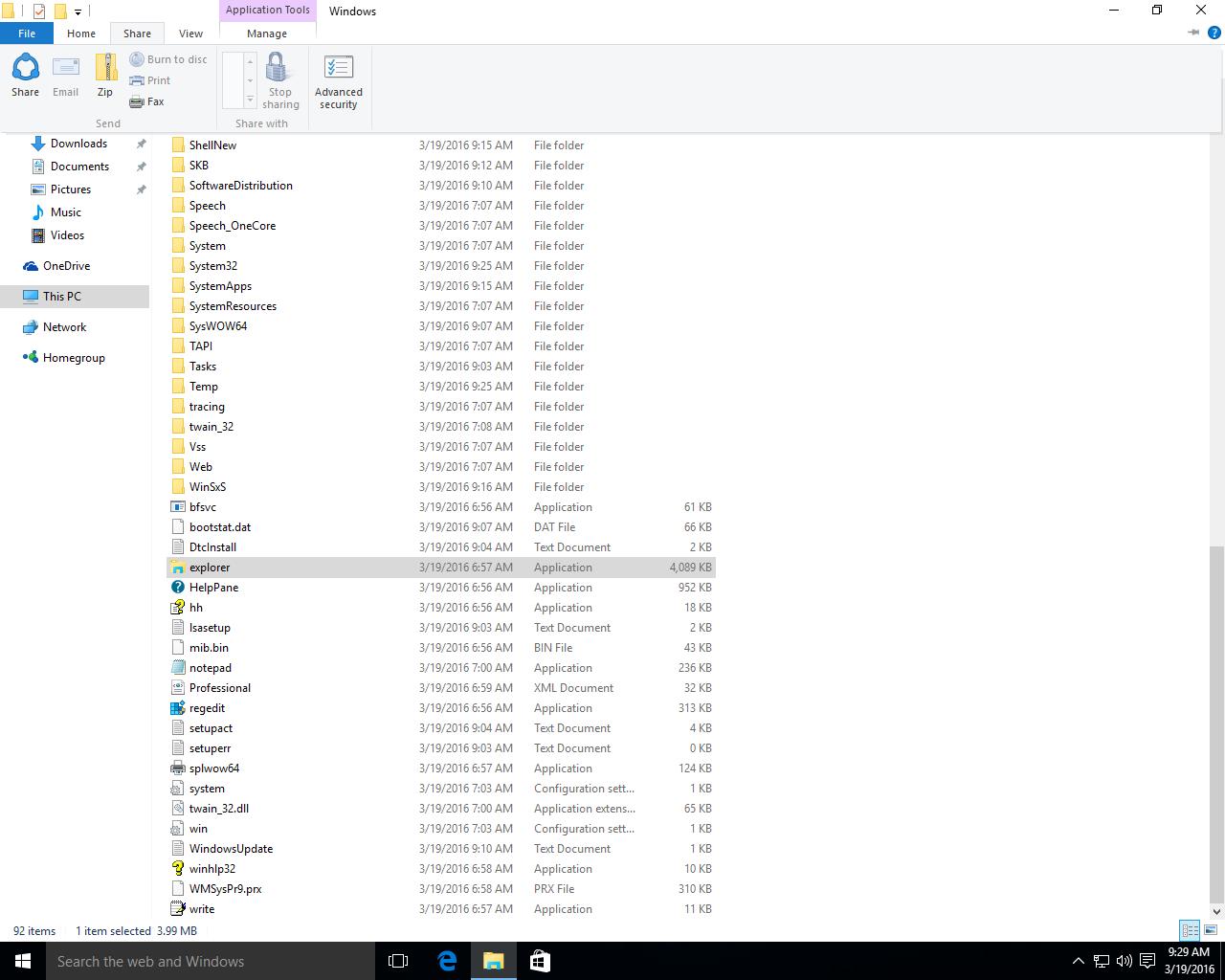Switch to the Home tab
Image resolution: width=1225 pixels, height=980 pixels.
click(81, 33)
